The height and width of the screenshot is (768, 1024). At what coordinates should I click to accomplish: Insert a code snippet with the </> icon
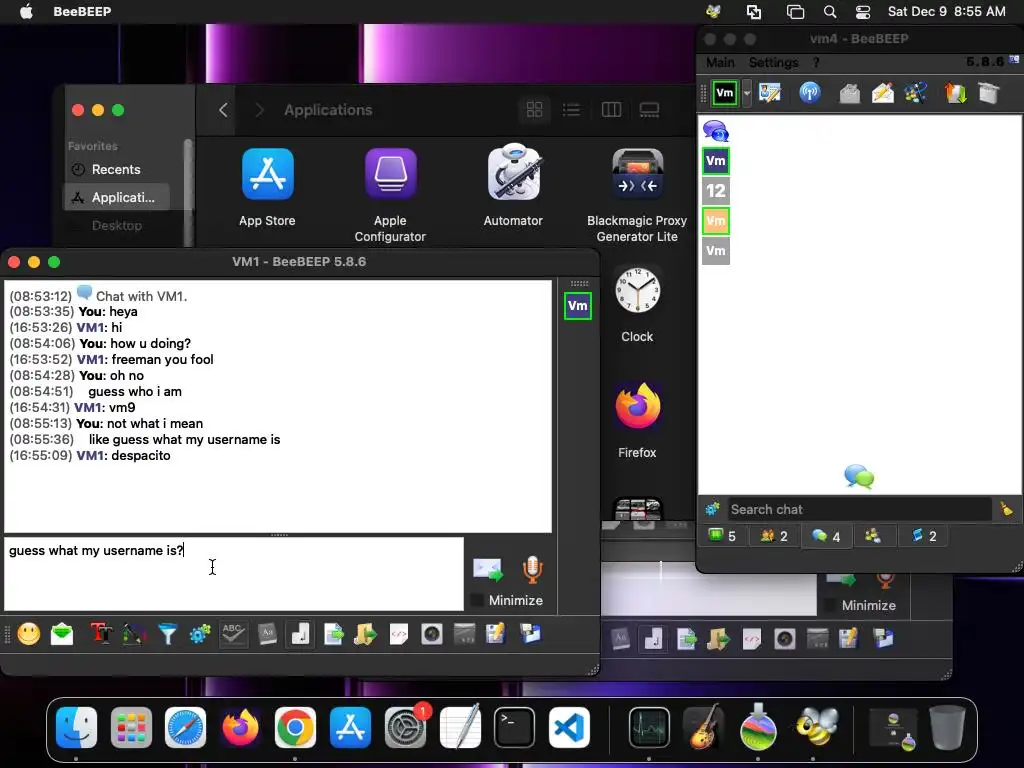point(398,634)
